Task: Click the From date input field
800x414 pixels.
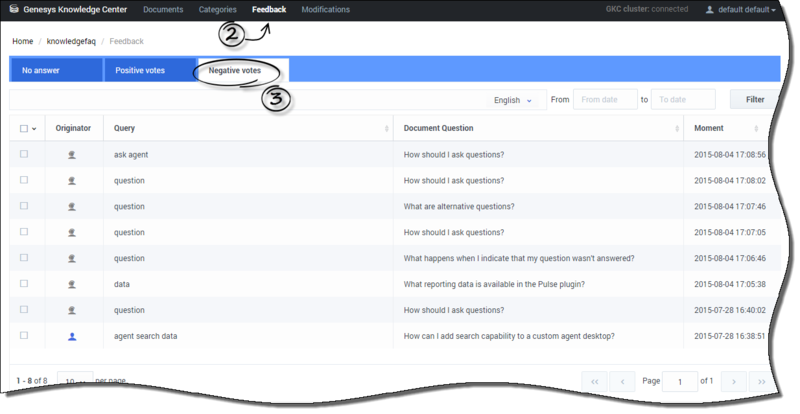Action: pyautogui.click(x=605, y=100)
